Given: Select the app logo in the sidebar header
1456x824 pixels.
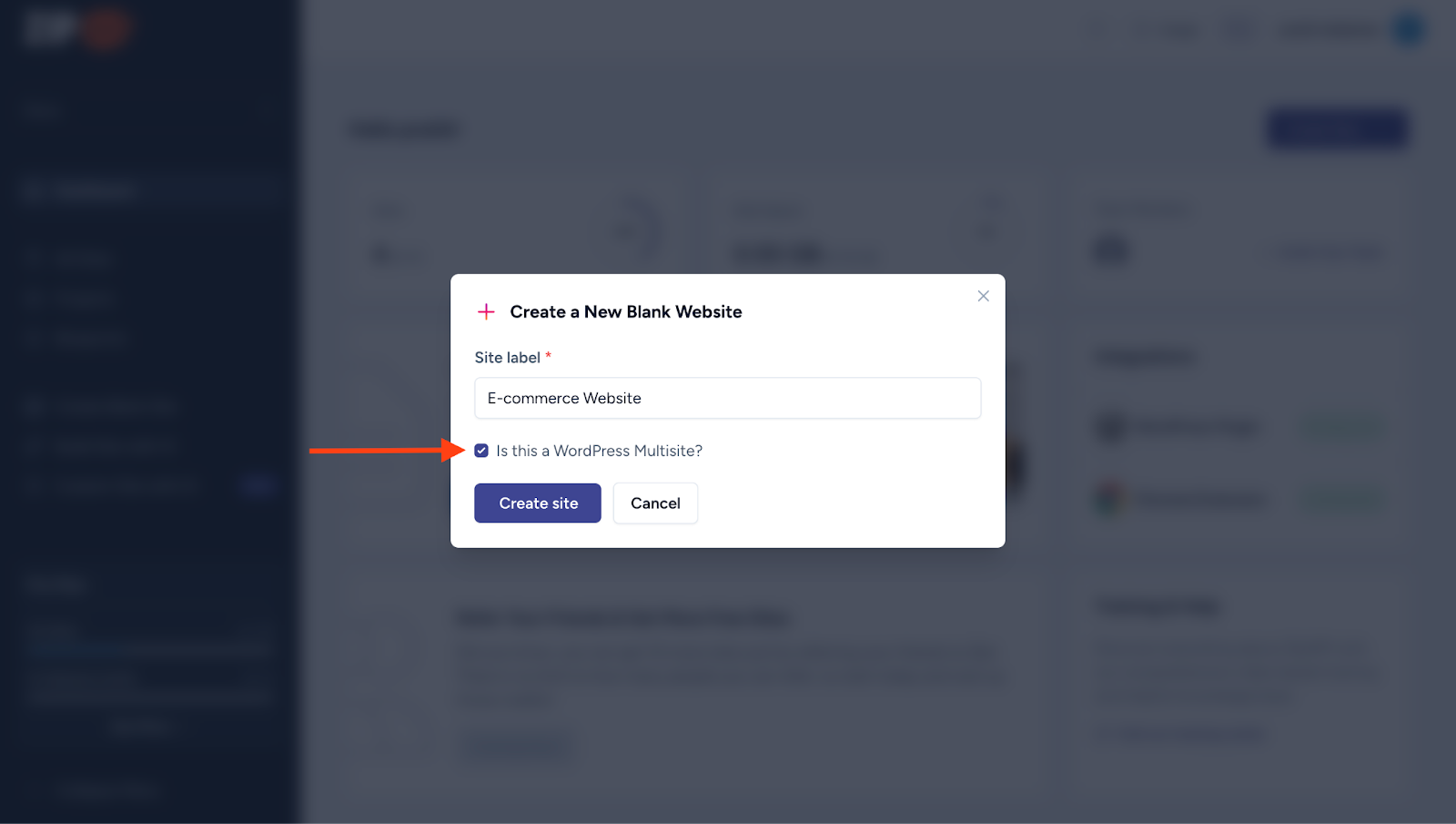Looking at the screenshot, I should coord(76,28).
